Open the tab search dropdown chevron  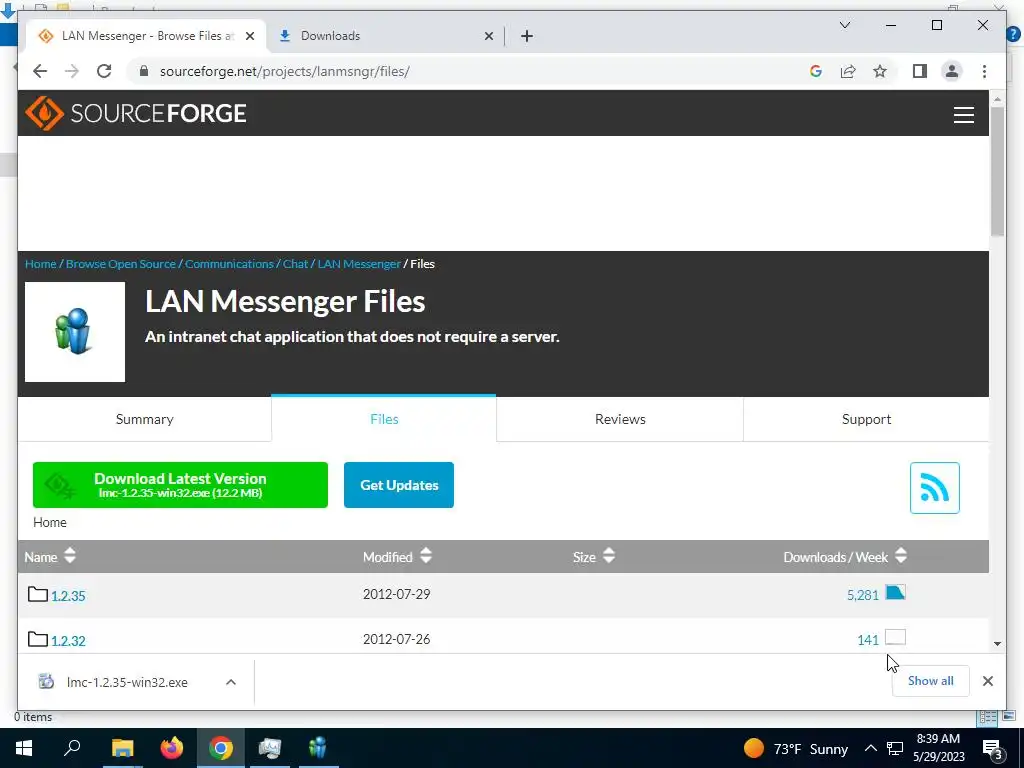844,25
